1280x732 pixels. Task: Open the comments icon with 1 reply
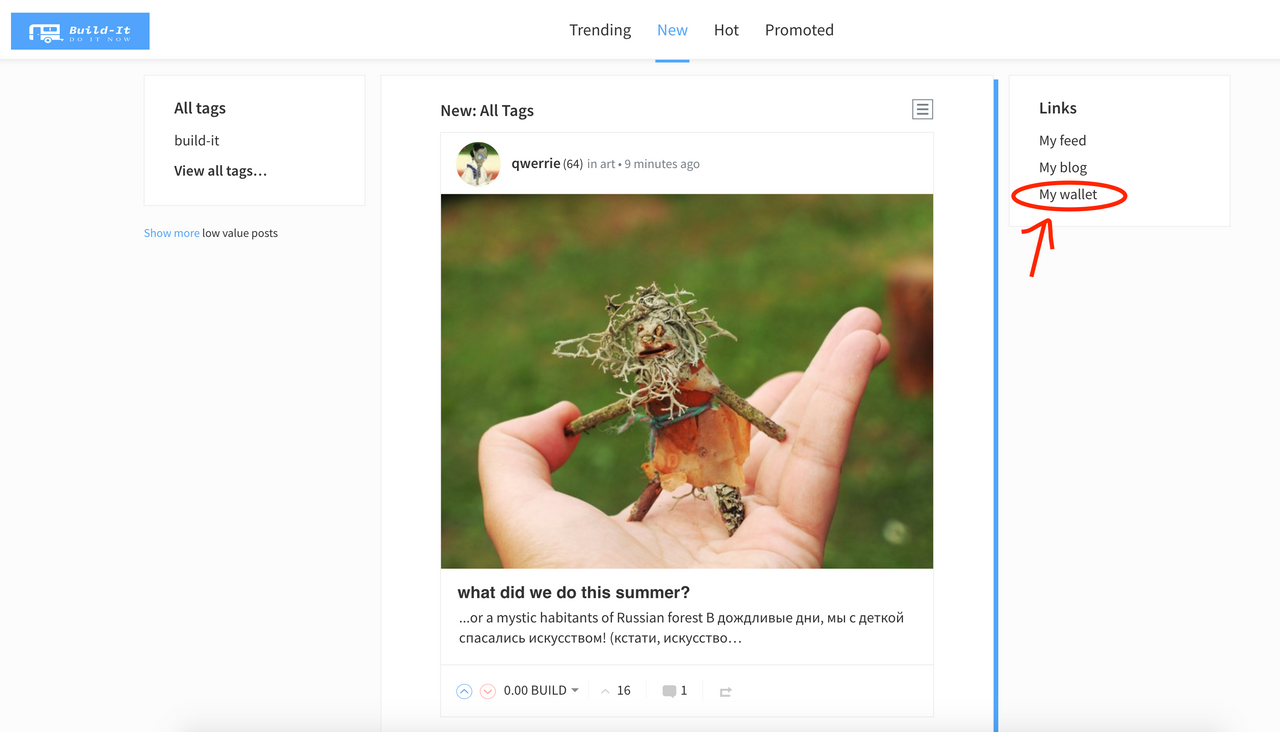point(675,690)
